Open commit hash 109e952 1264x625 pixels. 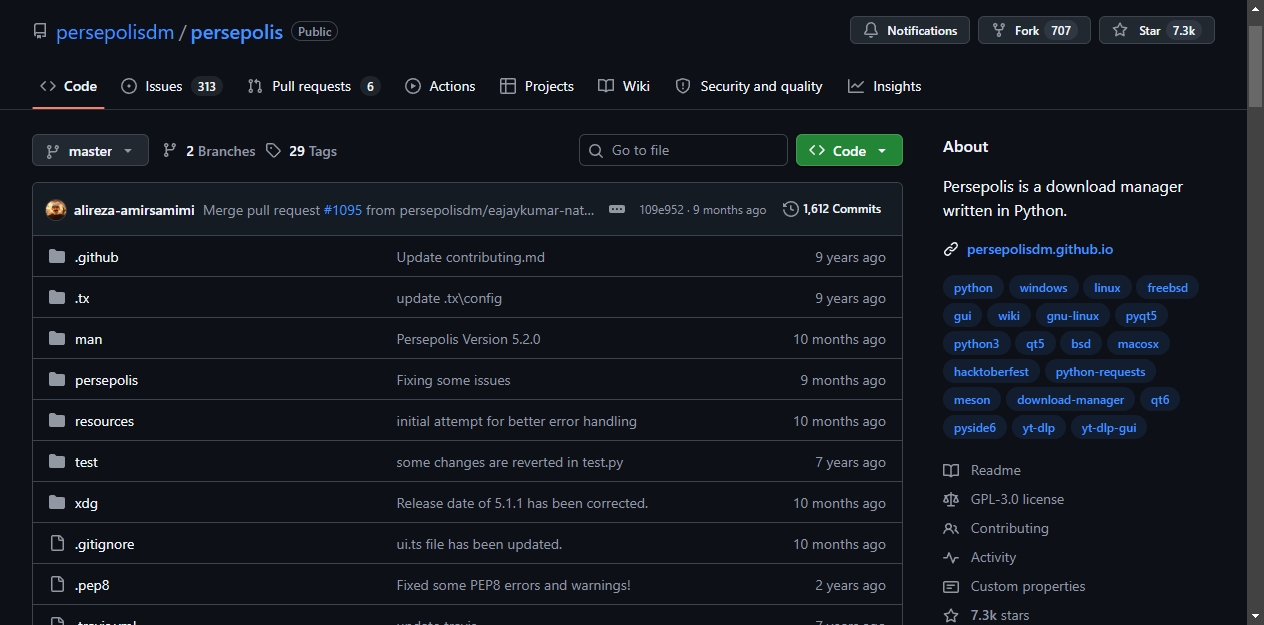[x=661, y=210]
